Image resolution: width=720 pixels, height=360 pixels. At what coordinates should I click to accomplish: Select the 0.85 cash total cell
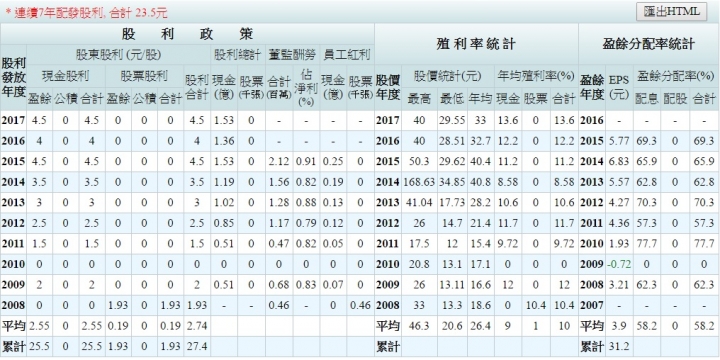(224, 223)
